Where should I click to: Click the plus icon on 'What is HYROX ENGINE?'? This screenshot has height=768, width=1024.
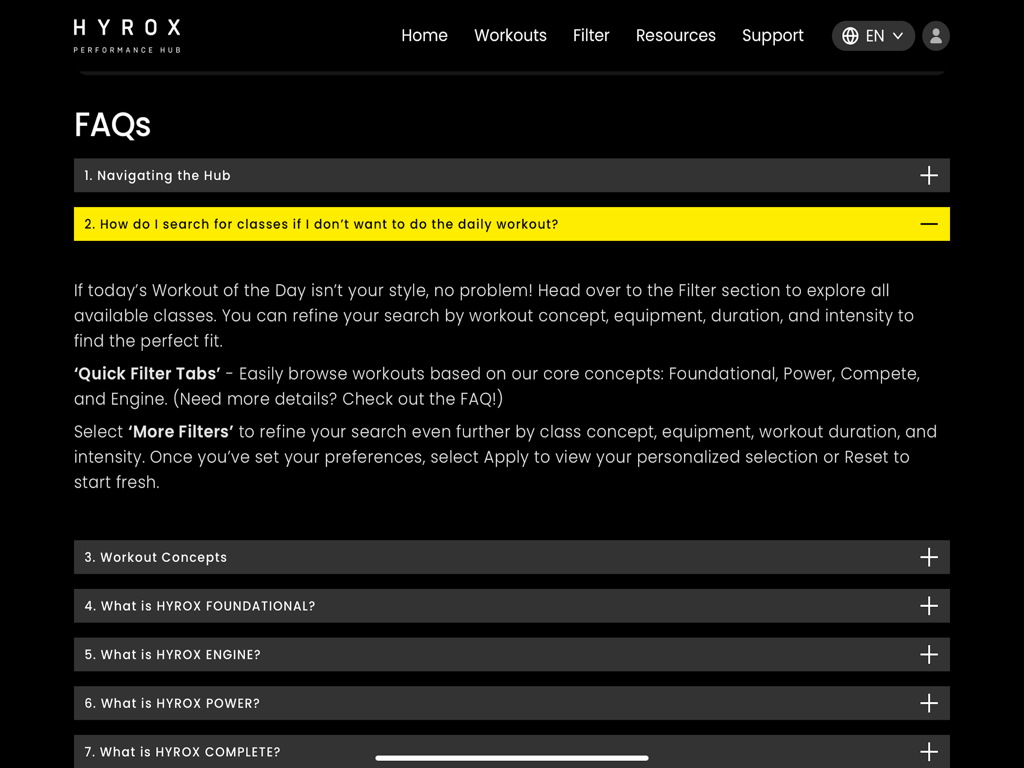pos(929,654)
